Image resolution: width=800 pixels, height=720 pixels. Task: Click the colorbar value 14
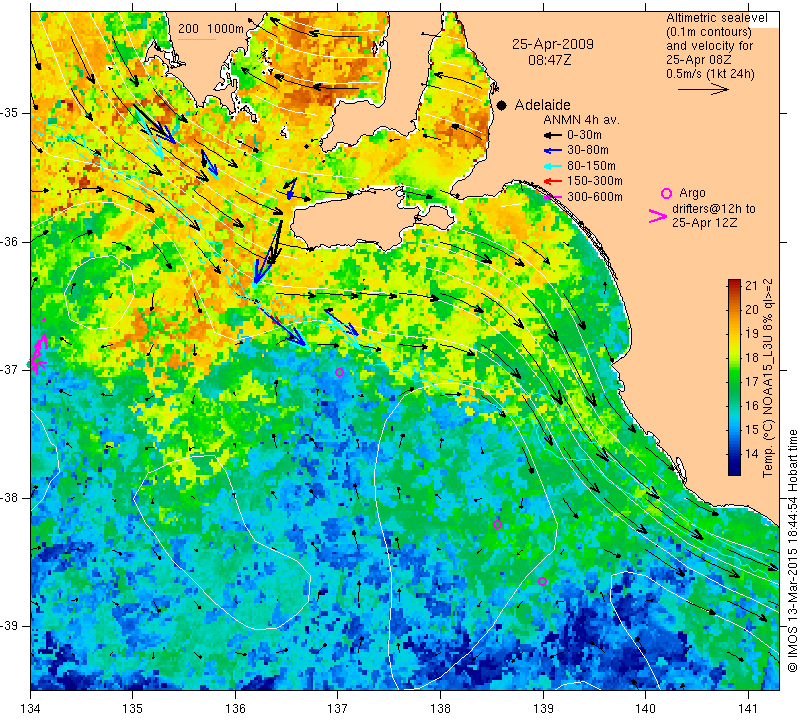click(752, 453)
